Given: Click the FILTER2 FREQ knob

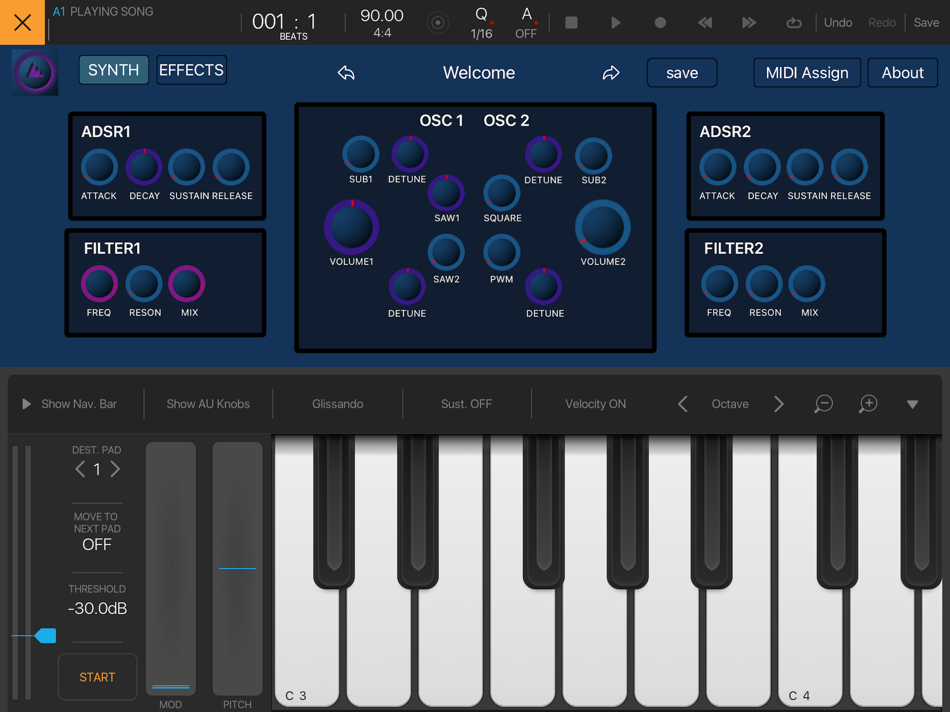Looking at the screenshot, I should click(x=719, y=284).
